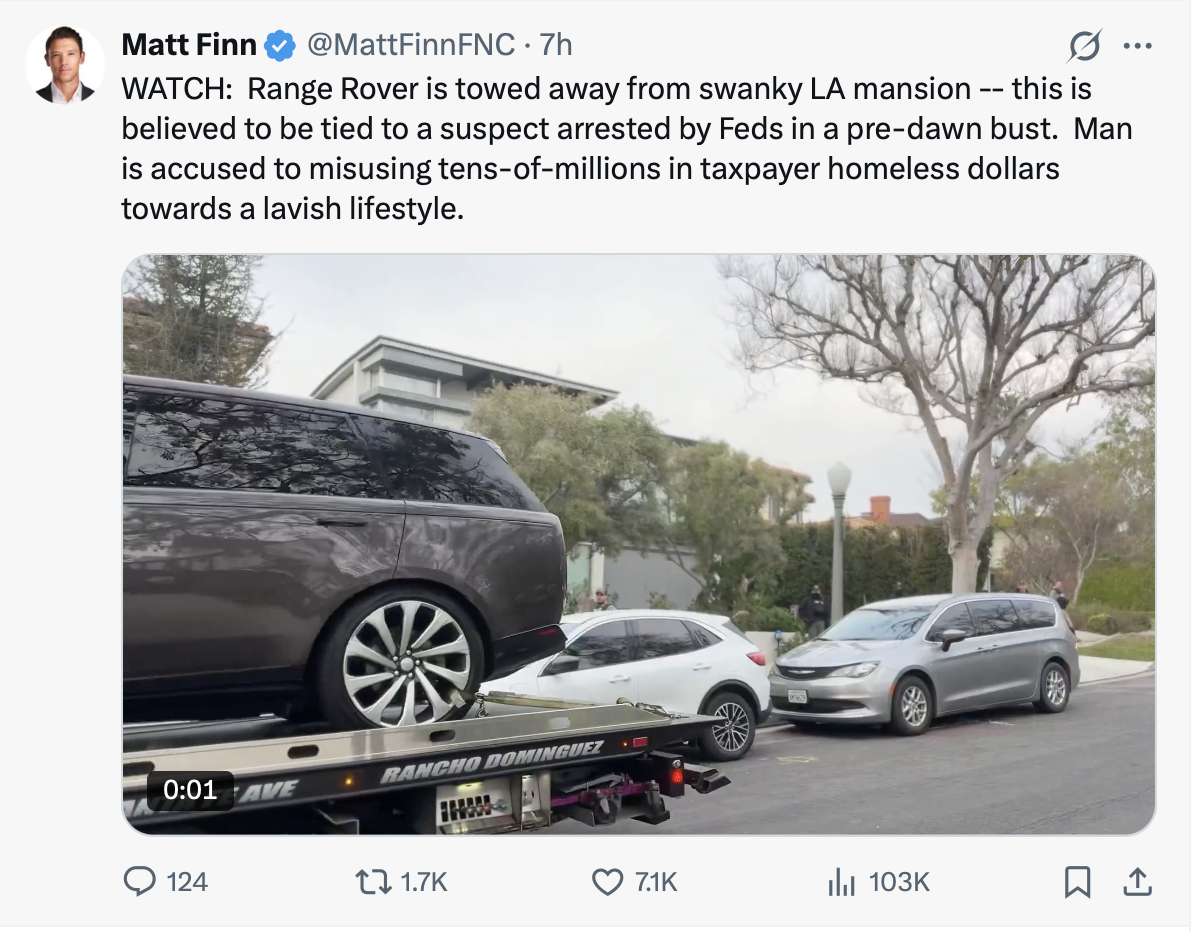Like the post with the heart icon
This screenshot has height=932, width=1192.
click(607, 881)
